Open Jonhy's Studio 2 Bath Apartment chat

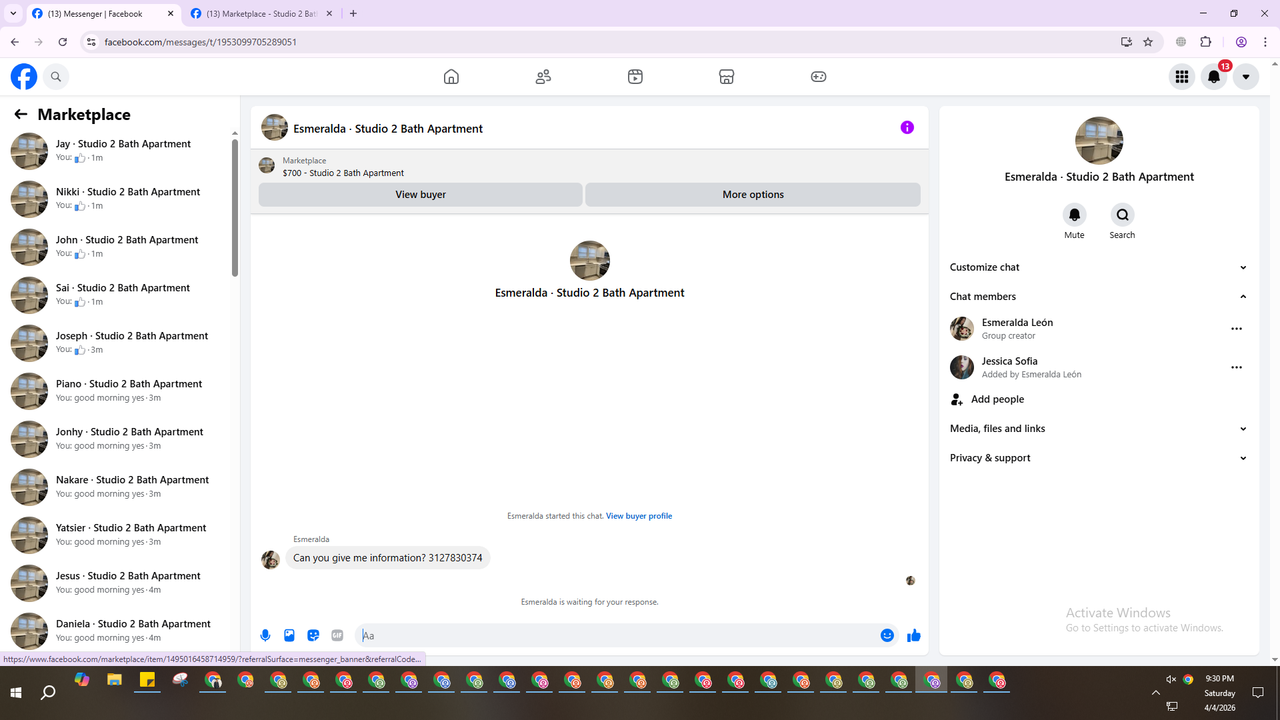point(119,439)
